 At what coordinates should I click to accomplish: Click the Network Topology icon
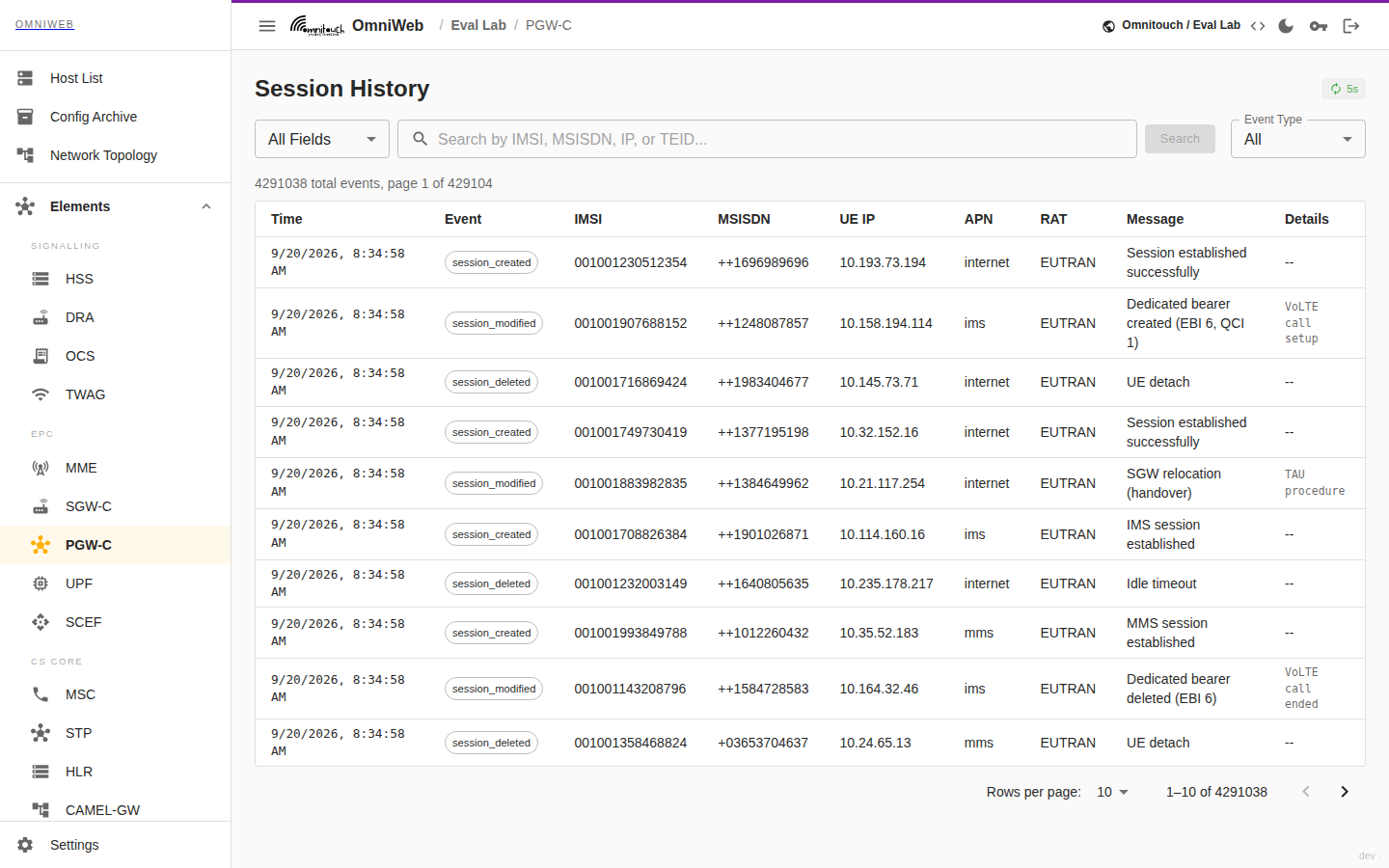25,155
